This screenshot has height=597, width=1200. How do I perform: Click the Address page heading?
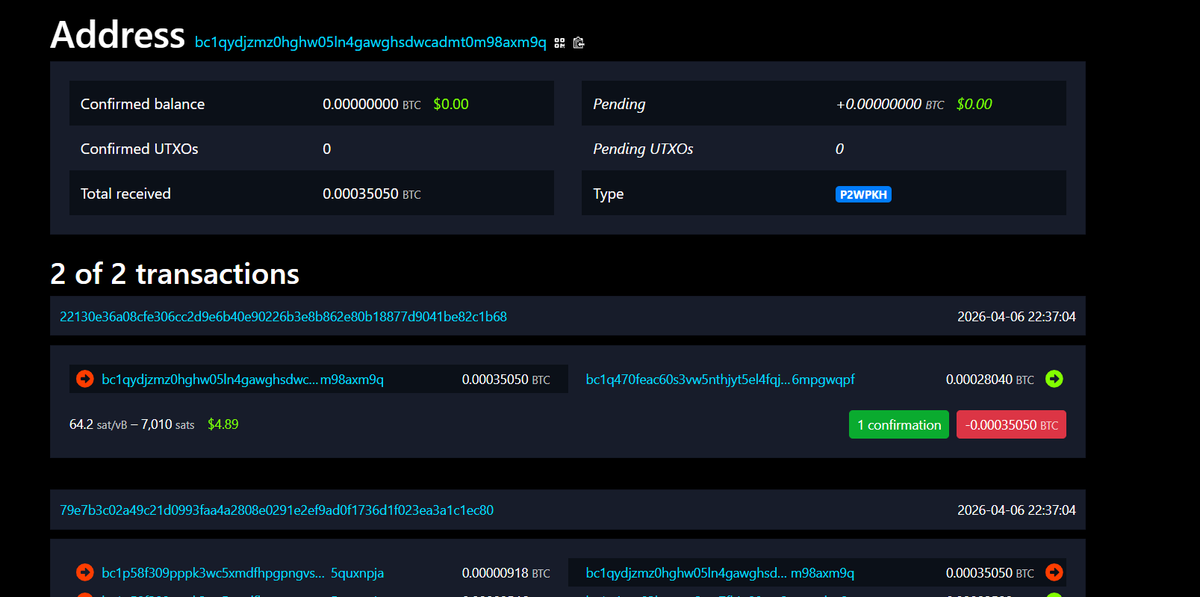[118, 35]
